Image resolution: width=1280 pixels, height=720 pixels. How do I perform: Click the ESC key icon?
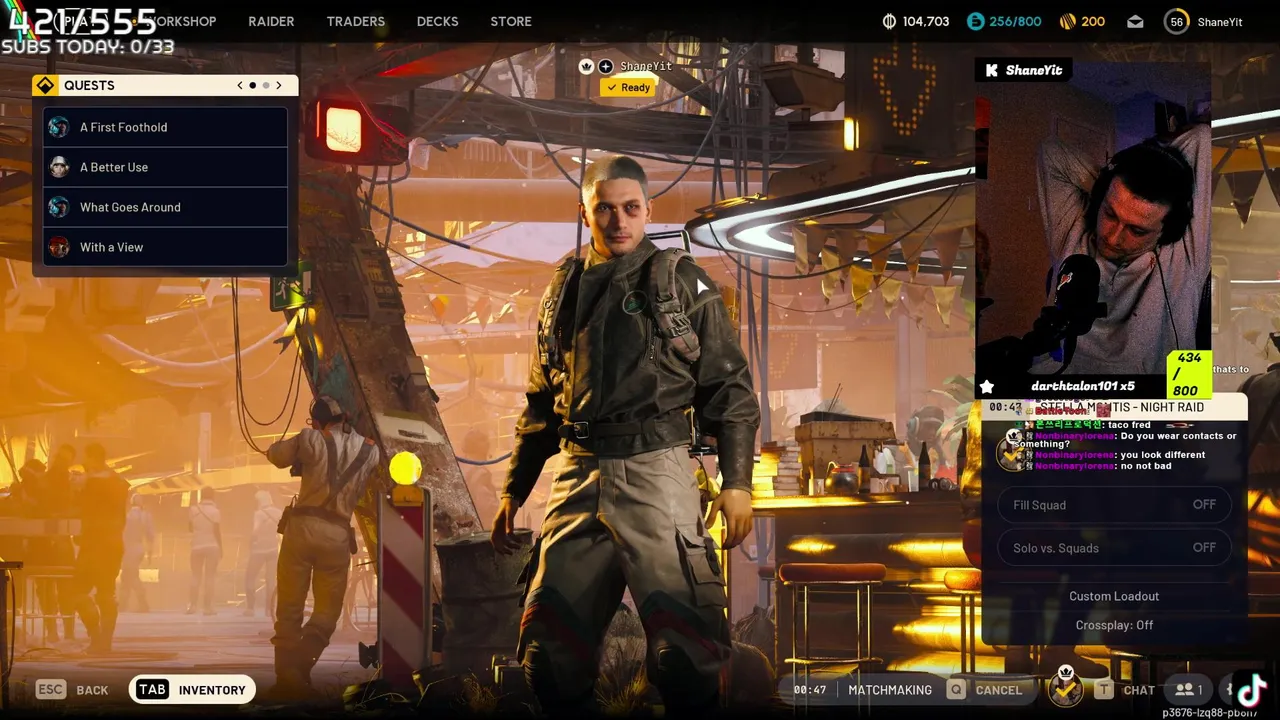tap(51, 689)
